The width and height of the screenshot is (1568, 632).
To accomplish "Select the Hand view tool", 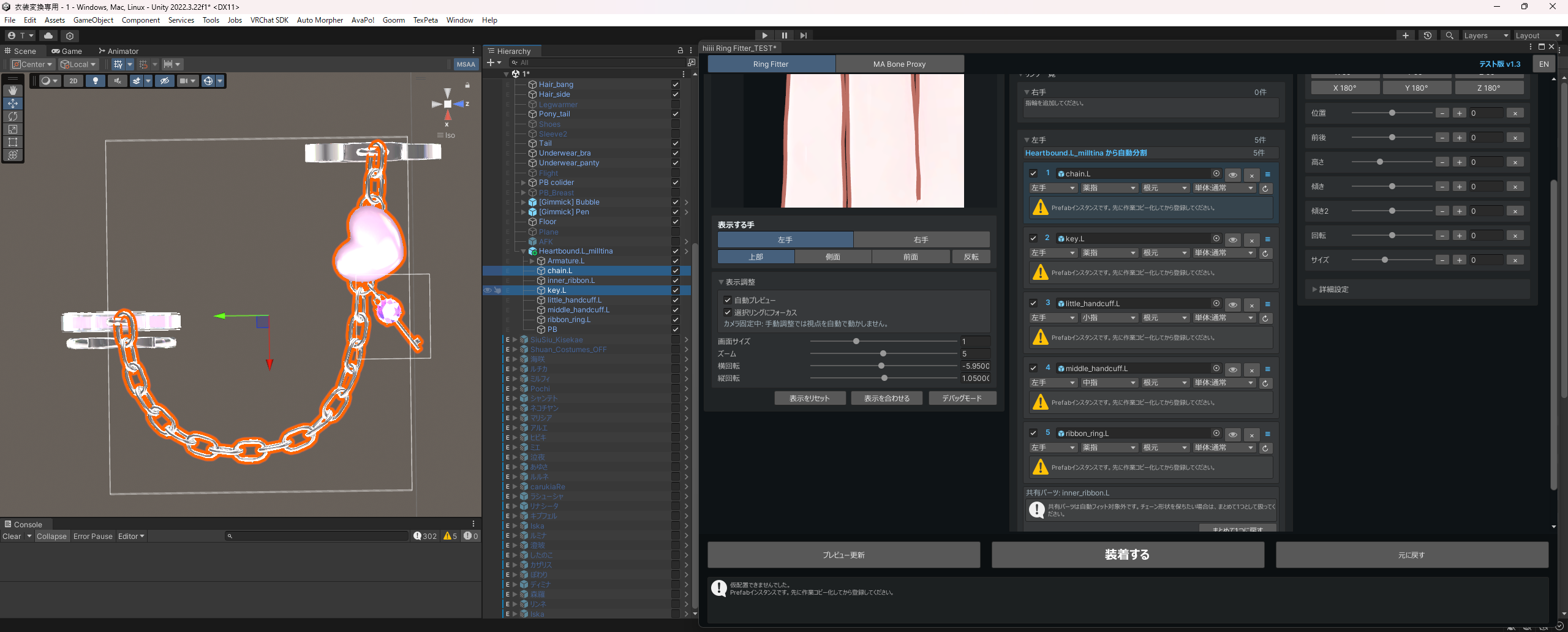I will click(x=13, y=91).
